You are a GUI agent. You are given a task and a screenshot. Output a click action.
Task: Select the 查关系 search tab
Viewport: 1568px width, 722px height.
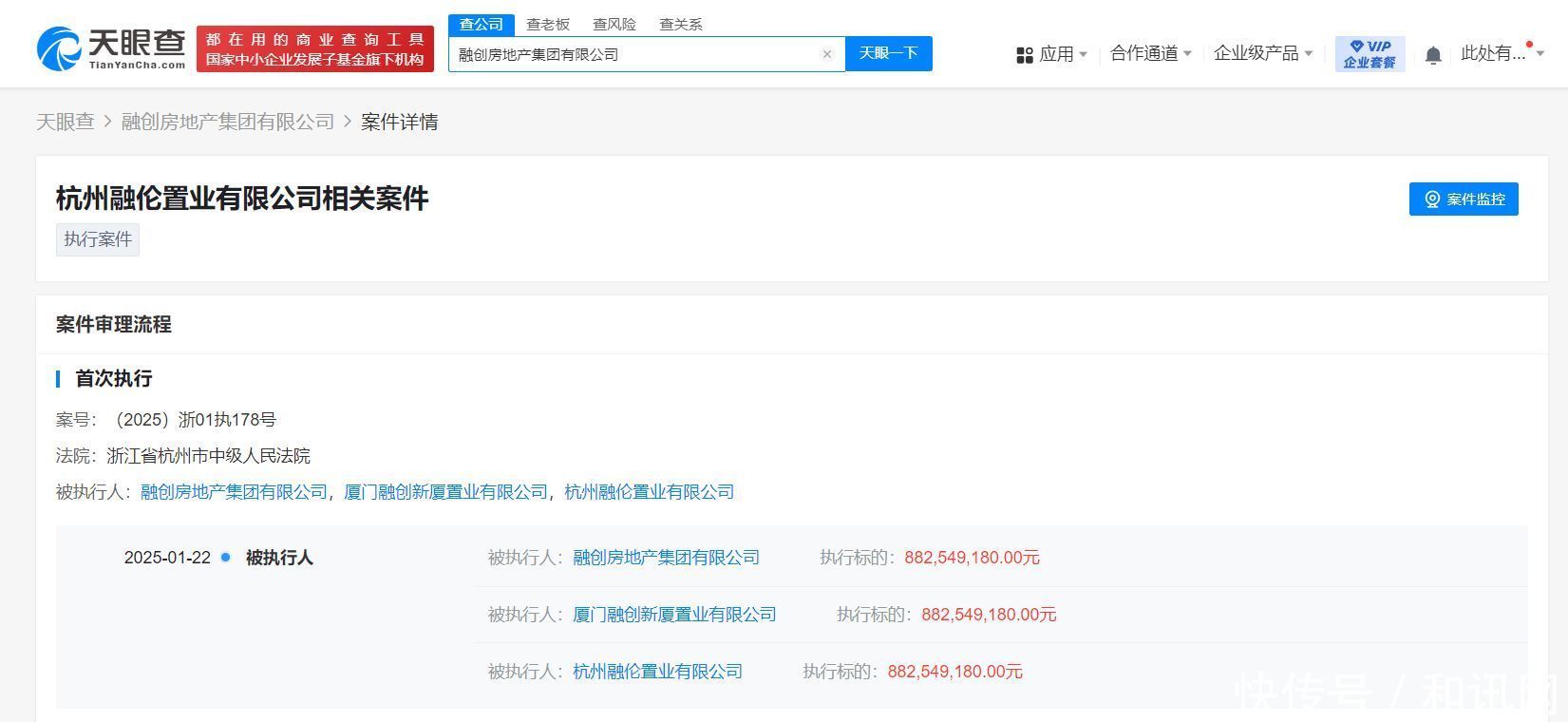[681, 24]
